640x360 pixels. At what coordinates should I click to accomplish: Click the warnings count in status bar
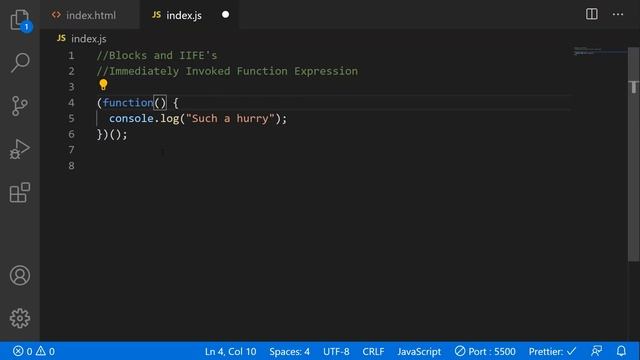pos(45,351)
